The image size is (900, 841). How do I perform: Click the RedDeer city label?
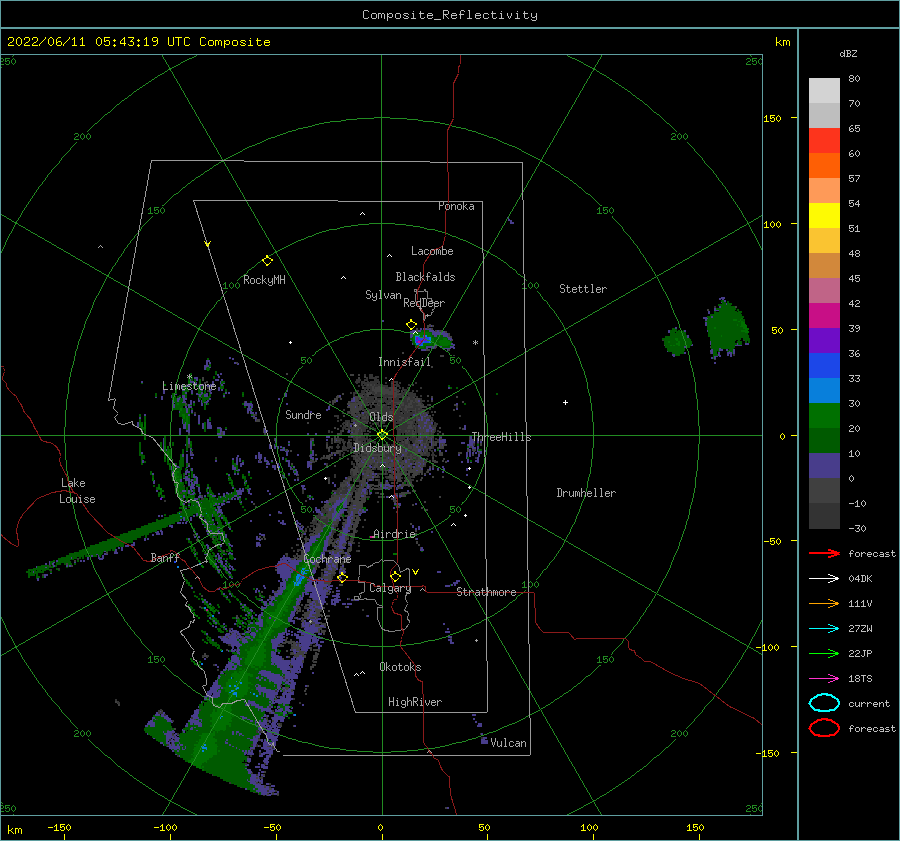pos(424,303)
